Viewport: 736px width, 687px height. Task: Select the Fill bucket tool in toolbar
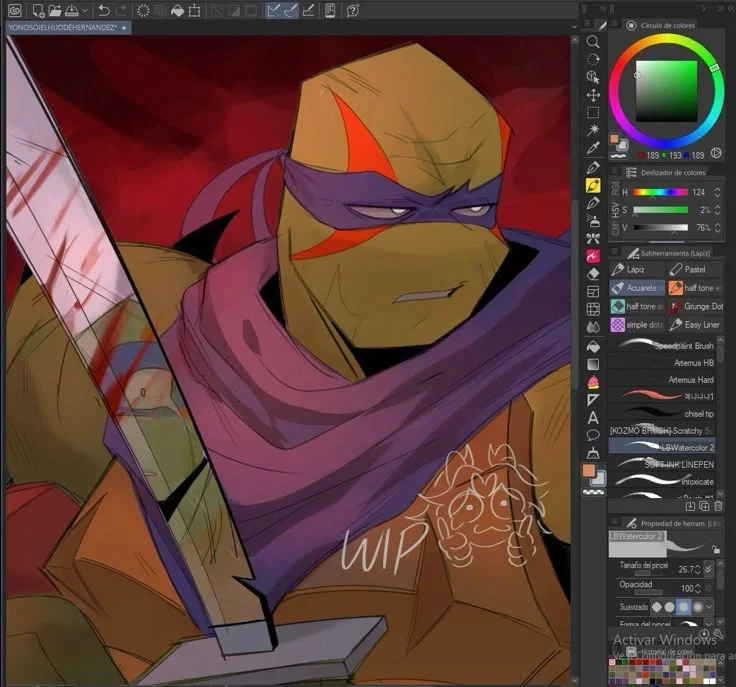(593, 347)
